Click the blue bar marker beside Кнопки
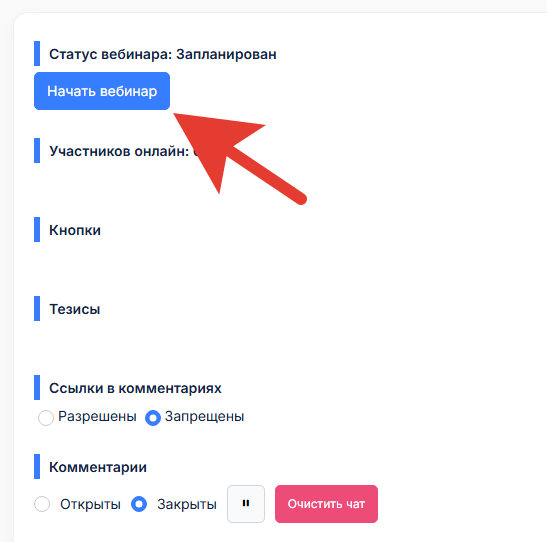Viewport: 547px width, 542px height. (x=37, y=229)
